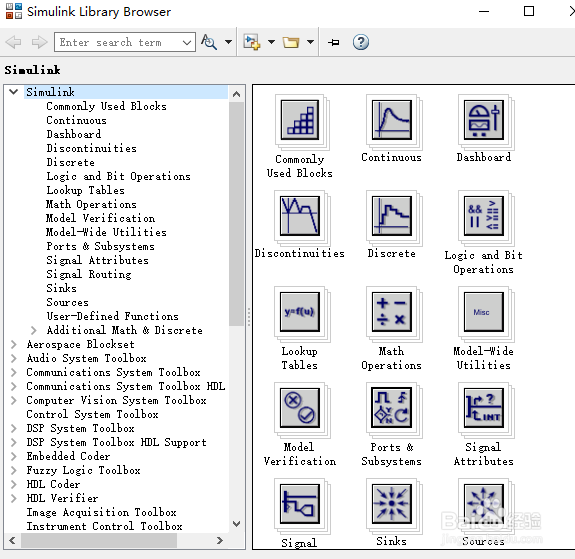Expand the Fuzzy Logic Toolbox node
The height and width of the screenshot is (559, 575).
pos(14,470)
